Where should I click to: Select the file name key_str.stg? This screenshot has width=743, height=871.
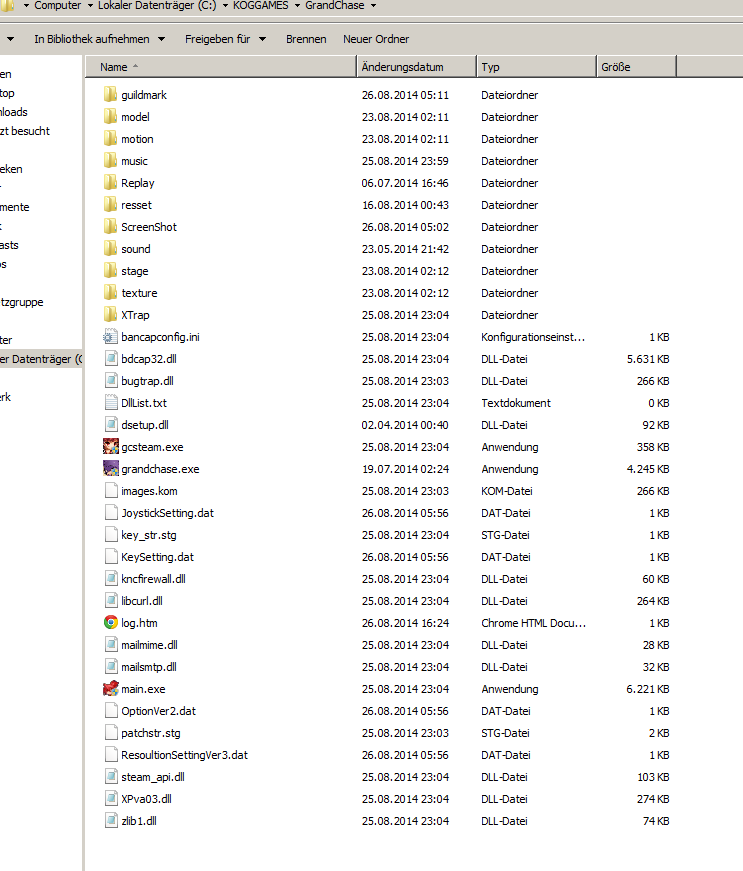[149, 535]
